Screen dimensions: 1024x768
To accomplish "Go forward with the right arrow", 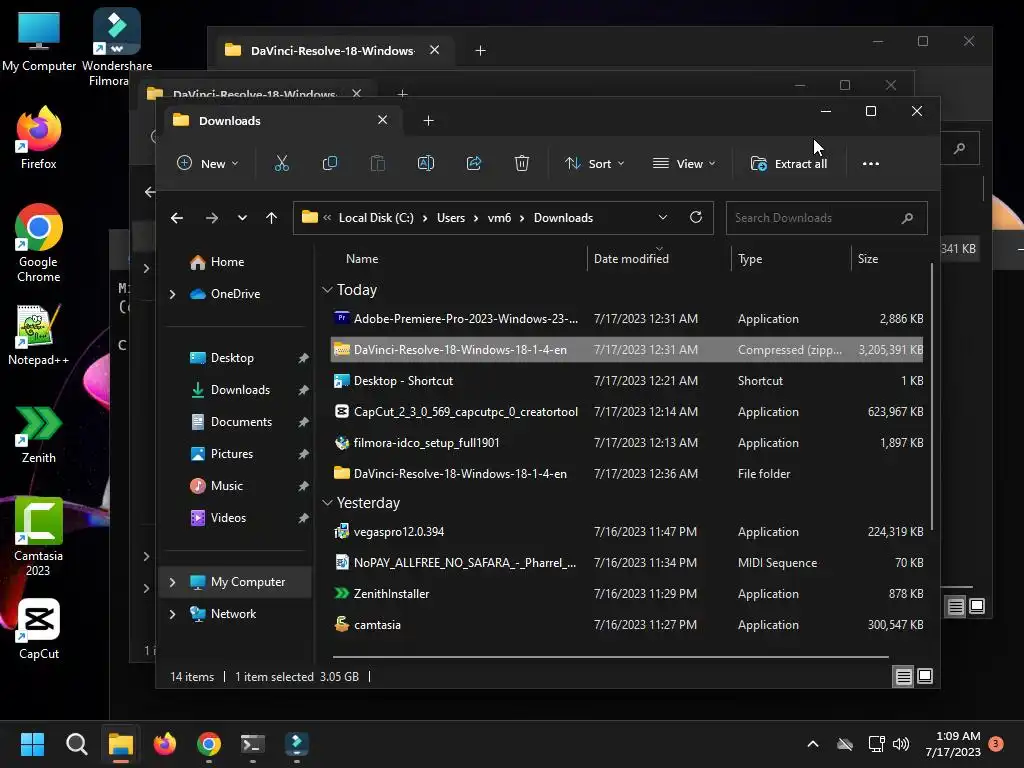I will click(x=212, y=218).
